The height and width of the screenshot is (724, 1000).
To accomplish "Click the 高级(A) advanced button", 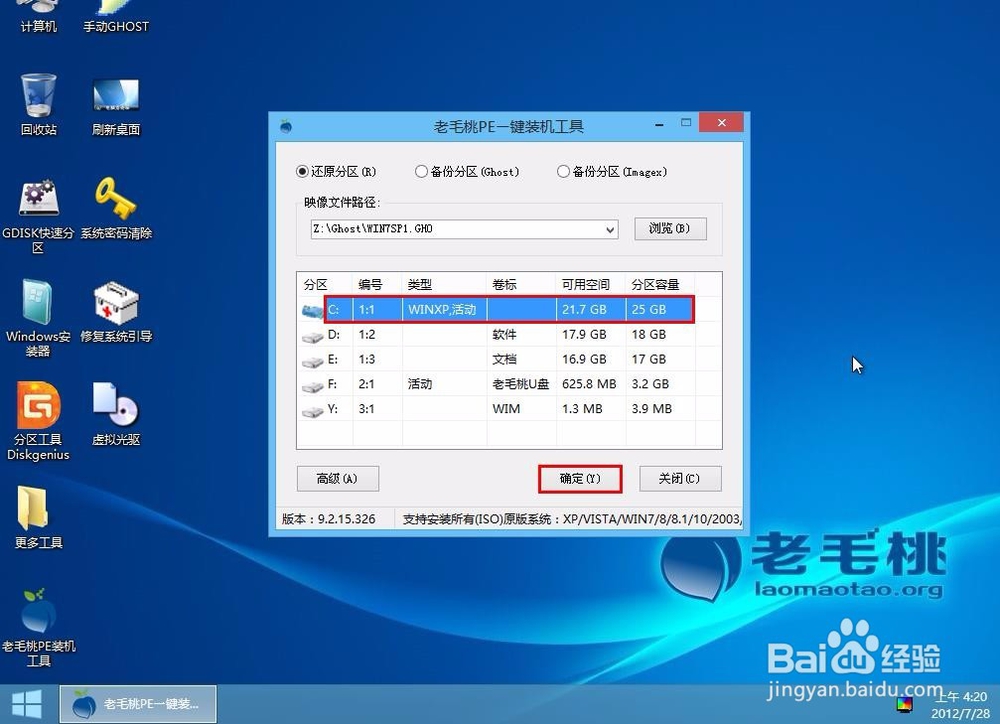I will [x=338, y=478].
